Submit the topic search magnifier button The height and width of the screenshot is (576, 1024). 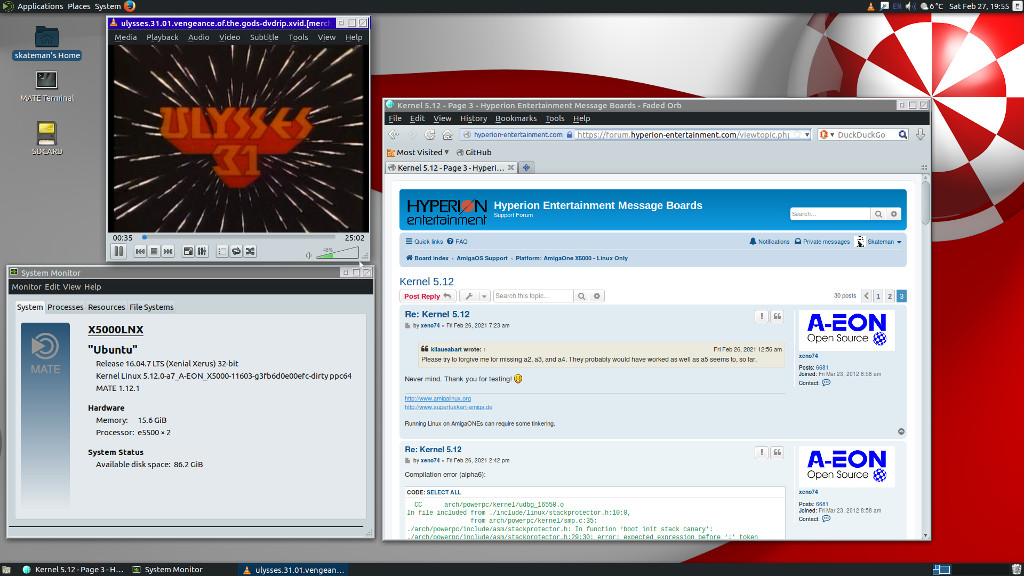point(581,296)
